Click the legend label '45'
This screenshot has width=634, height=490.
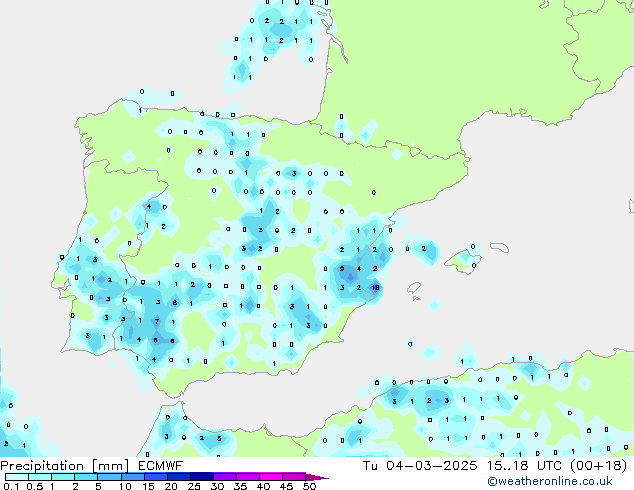click(287, 486)
